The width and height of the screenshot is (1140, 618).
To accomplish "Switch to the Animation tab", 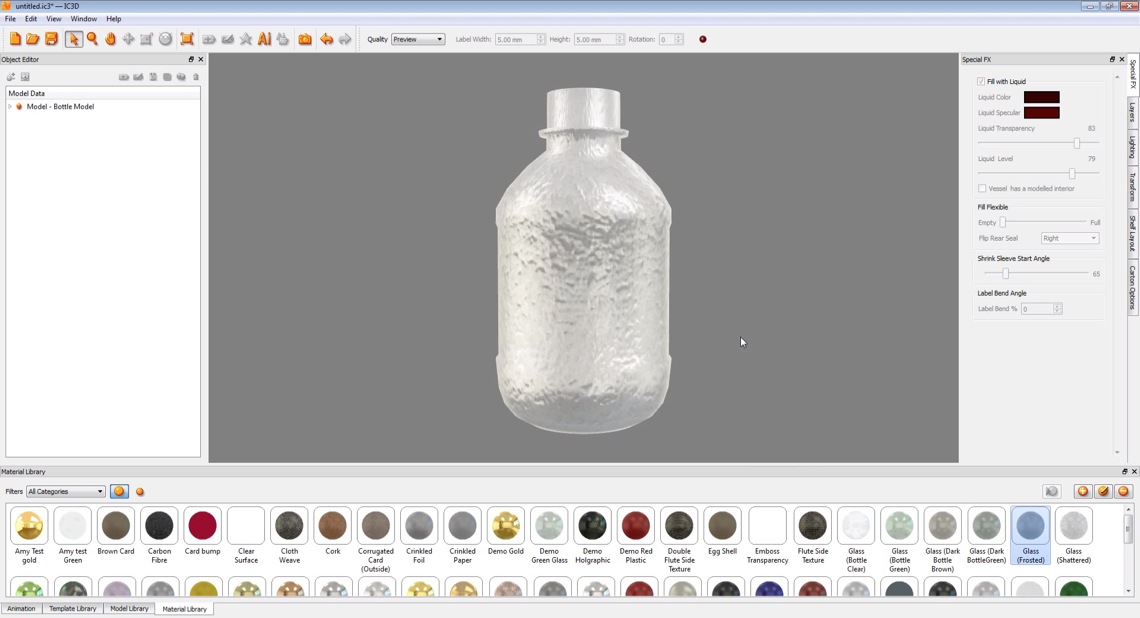I will tap(21, 609).
